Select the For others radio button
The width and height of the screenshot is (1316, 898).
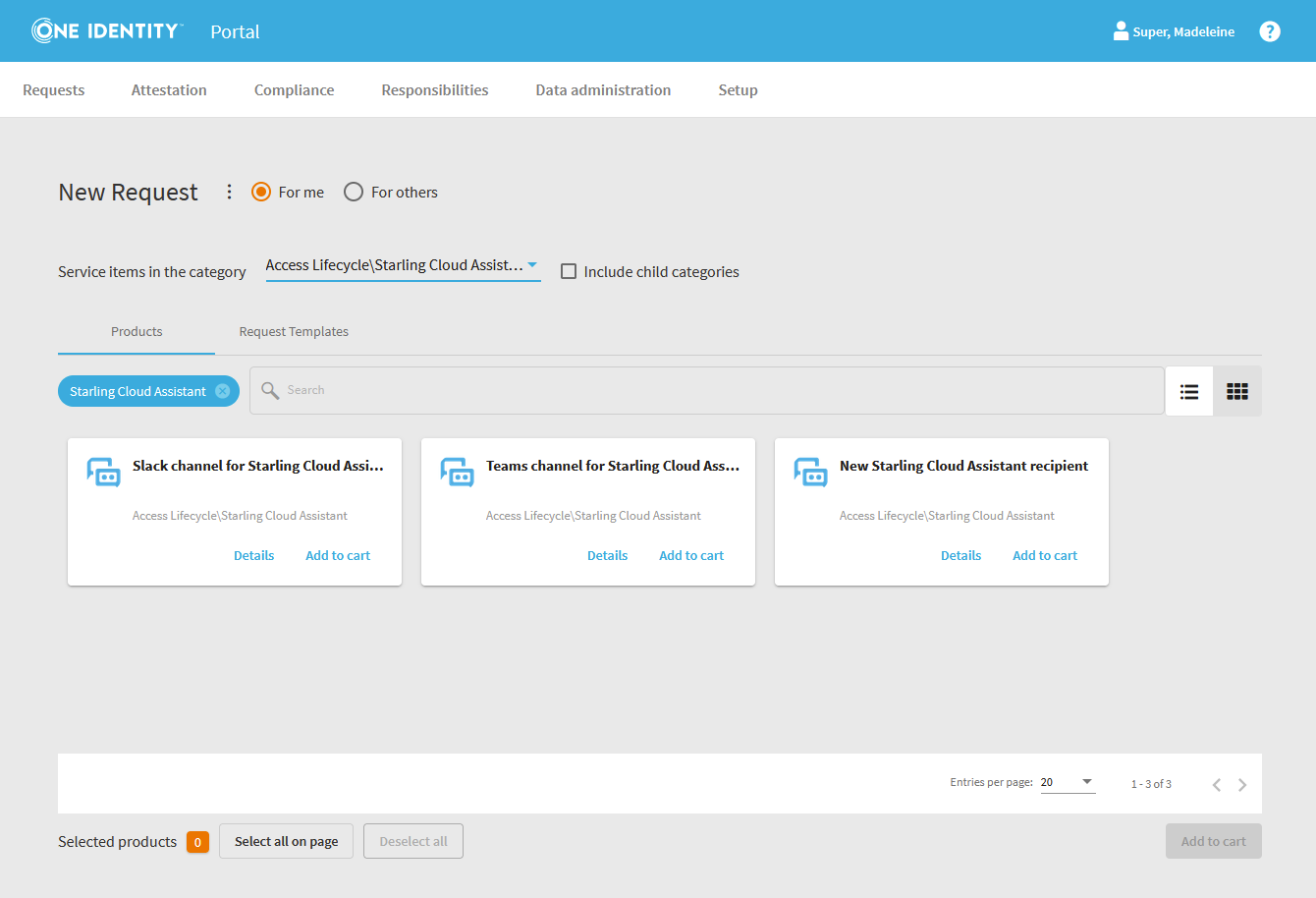pyautogui.click(x=354, y=192)
